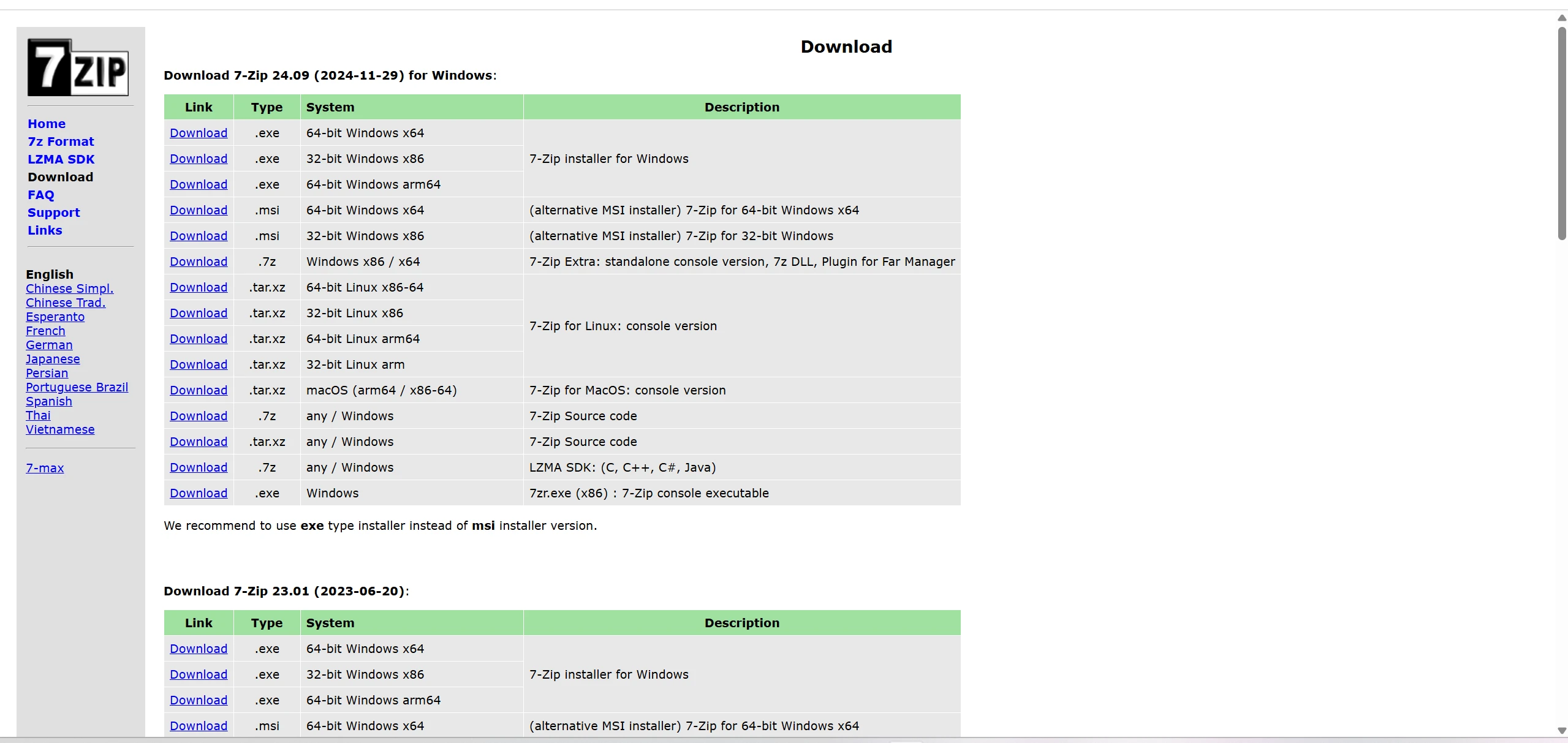Open the 7z Format page
Viewport: 1568px width, 743px height.
point(61,141)
